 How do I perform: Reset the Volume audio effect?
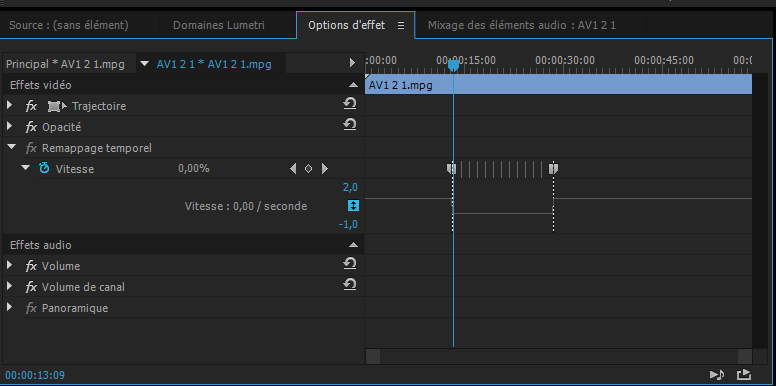point(350,263)
